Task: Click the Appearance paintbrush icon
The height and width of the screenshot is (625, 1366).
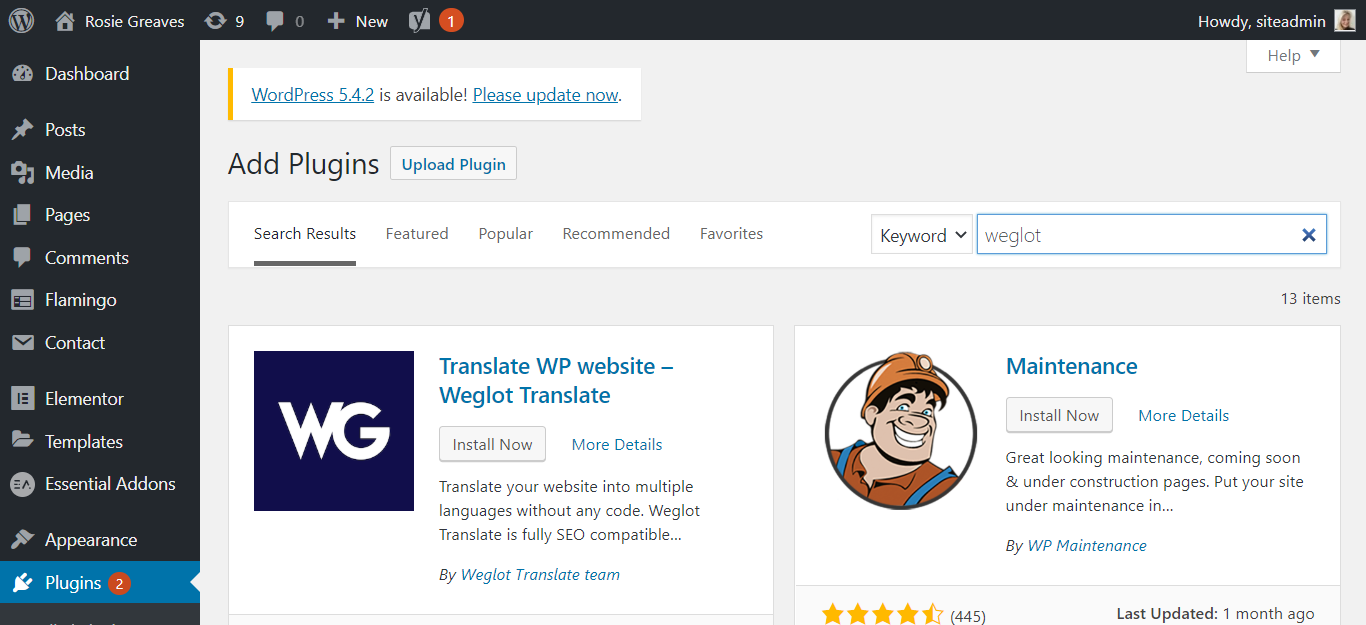Action: 22,540
